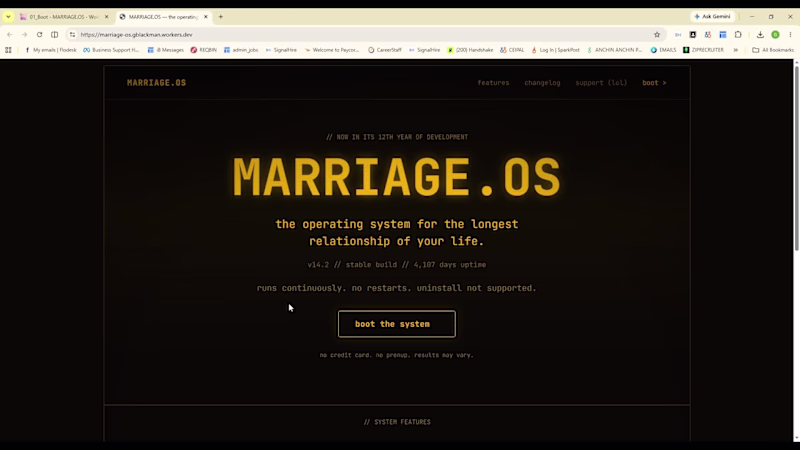
Task: Open the black contact-card extension icon
Action: pyautogui.click(x=693, y=35)
